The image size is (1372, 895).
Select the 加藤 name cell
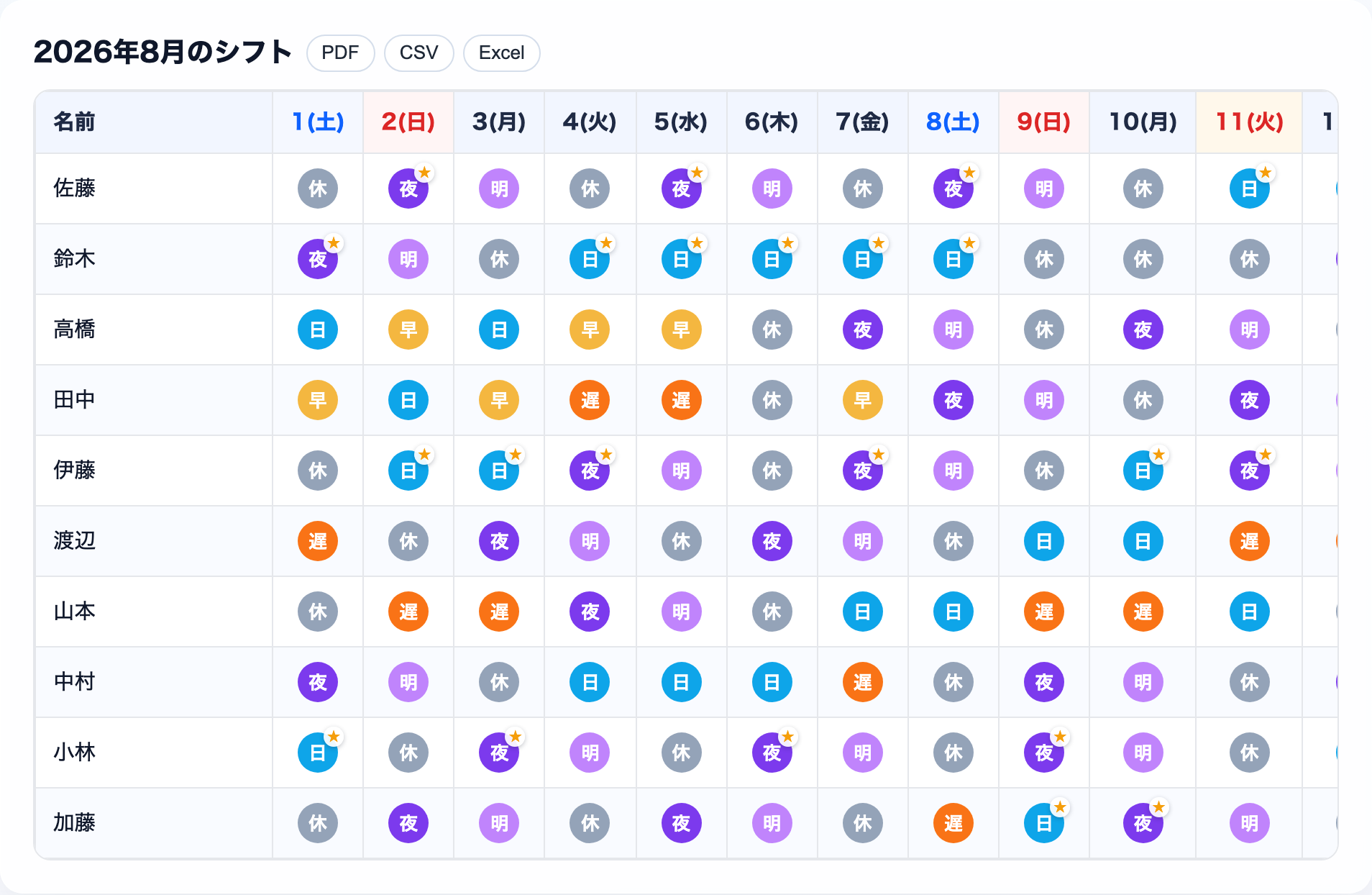tap(154, 823)
